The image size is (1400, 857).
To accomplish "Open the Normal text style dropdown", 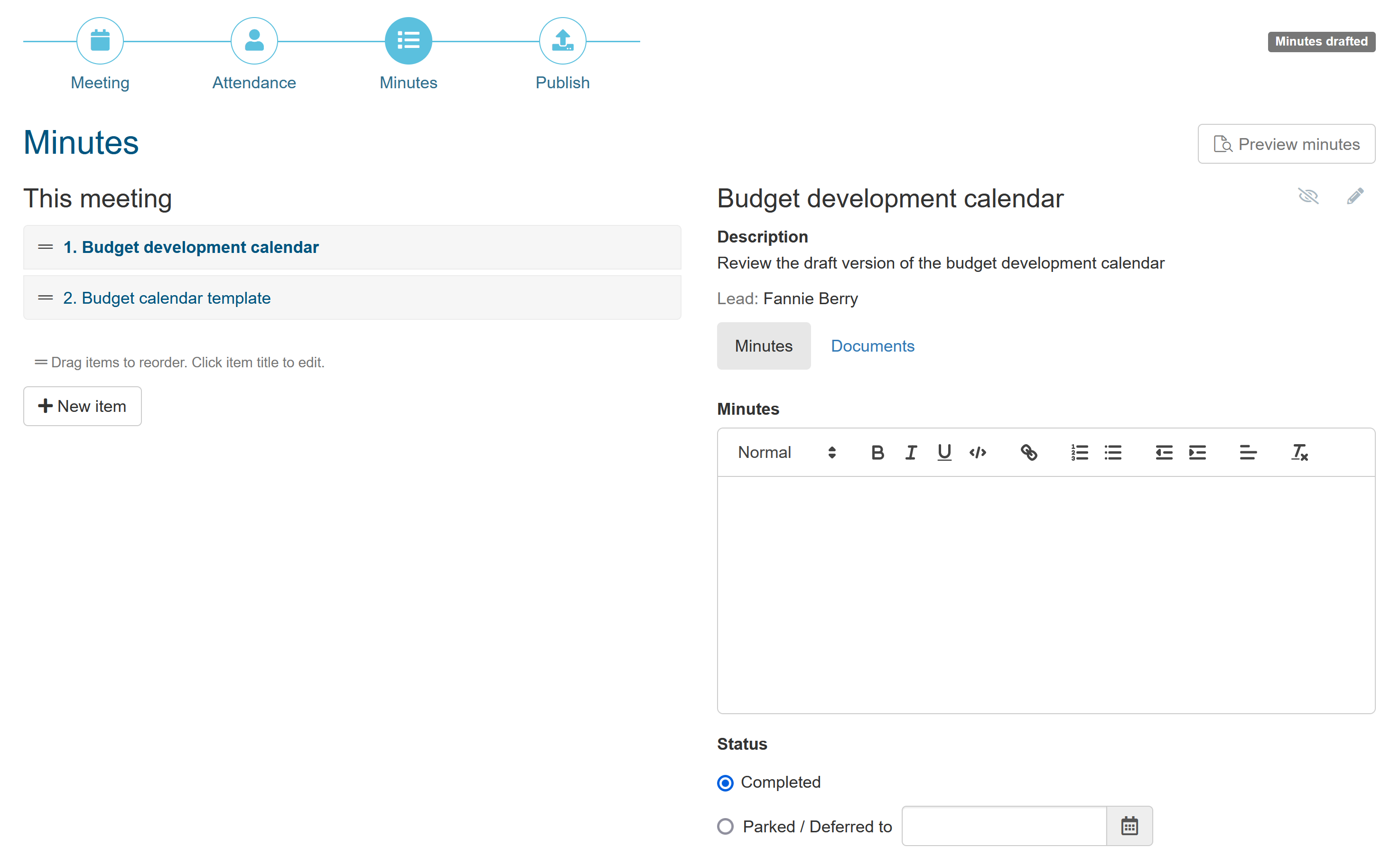I will (x=787, y=453).
